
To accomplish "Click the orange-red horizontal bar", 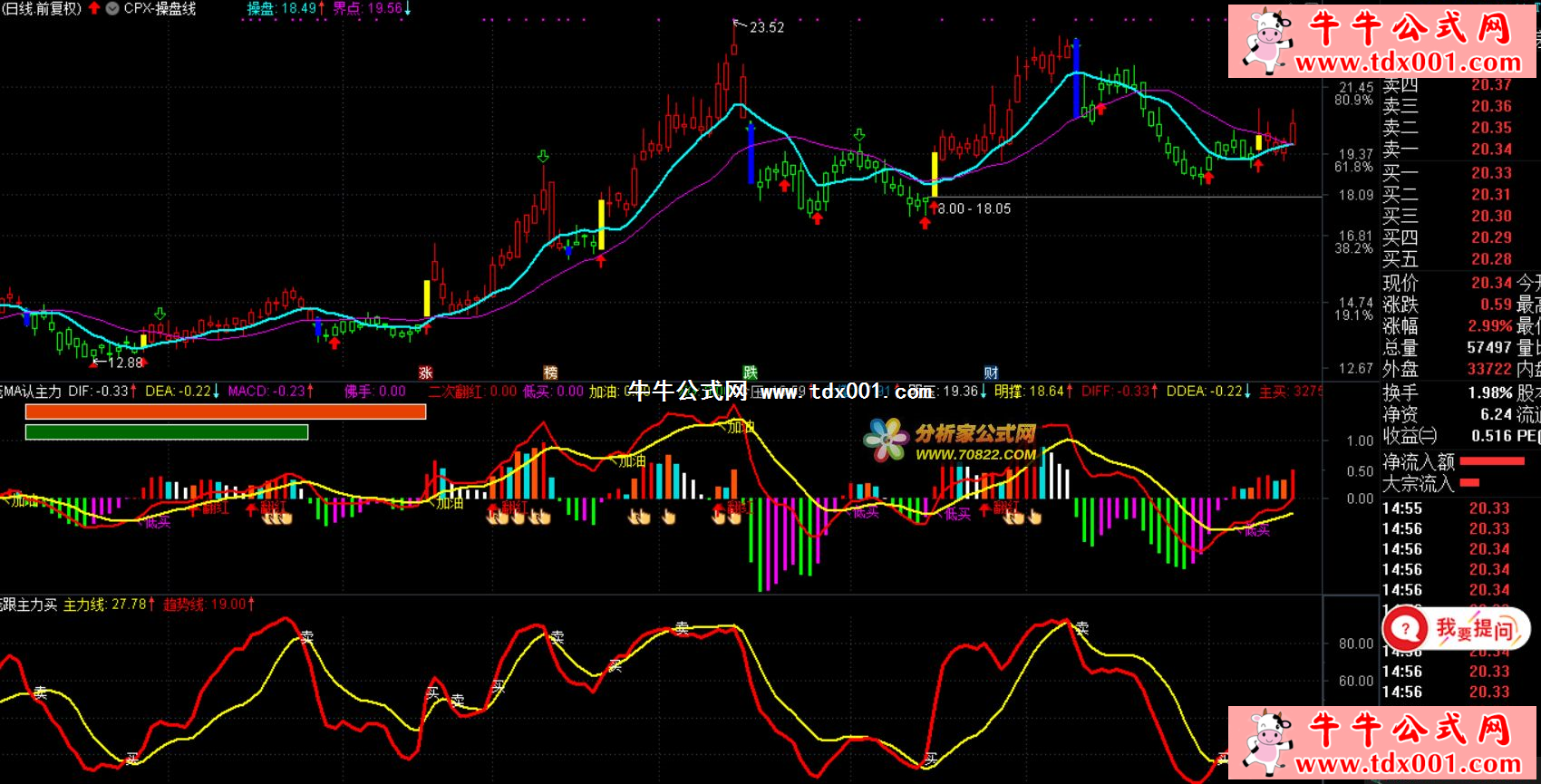I will 226,411.
